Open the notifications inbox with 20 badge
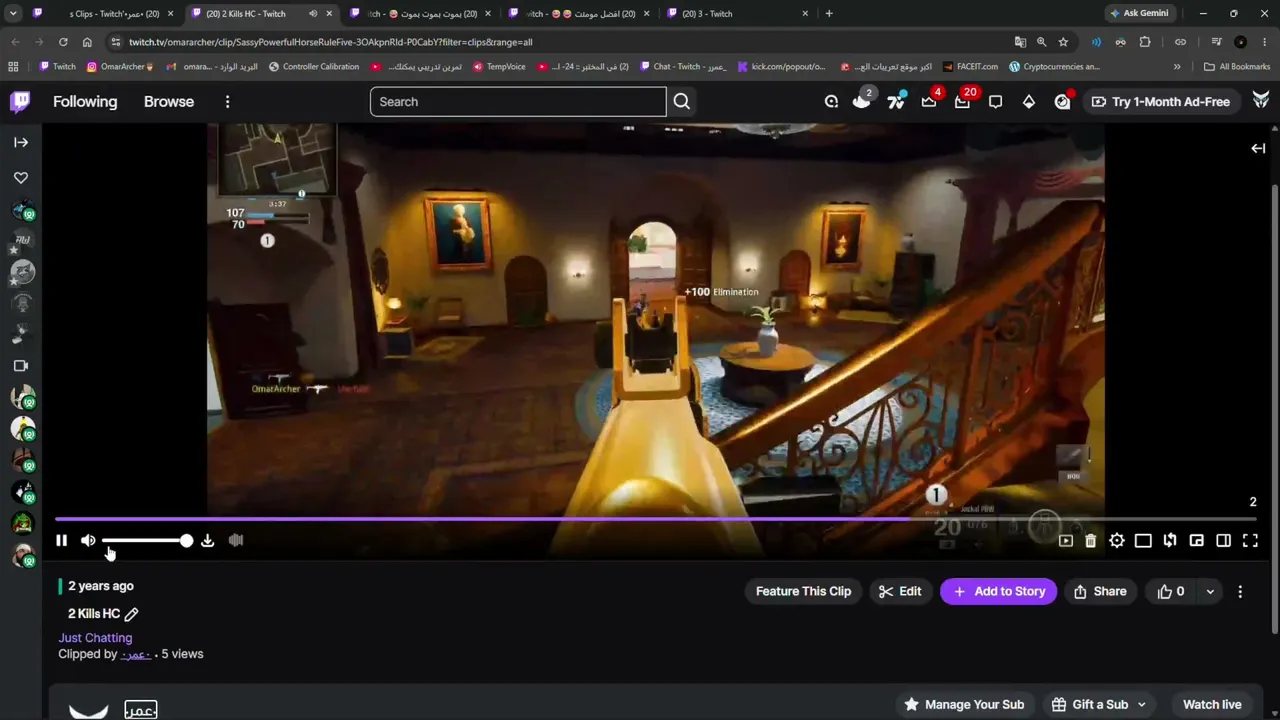Image resolution: width=1280 pixels, height=720 pixels. pyautogui.click(x=962, y=101)
